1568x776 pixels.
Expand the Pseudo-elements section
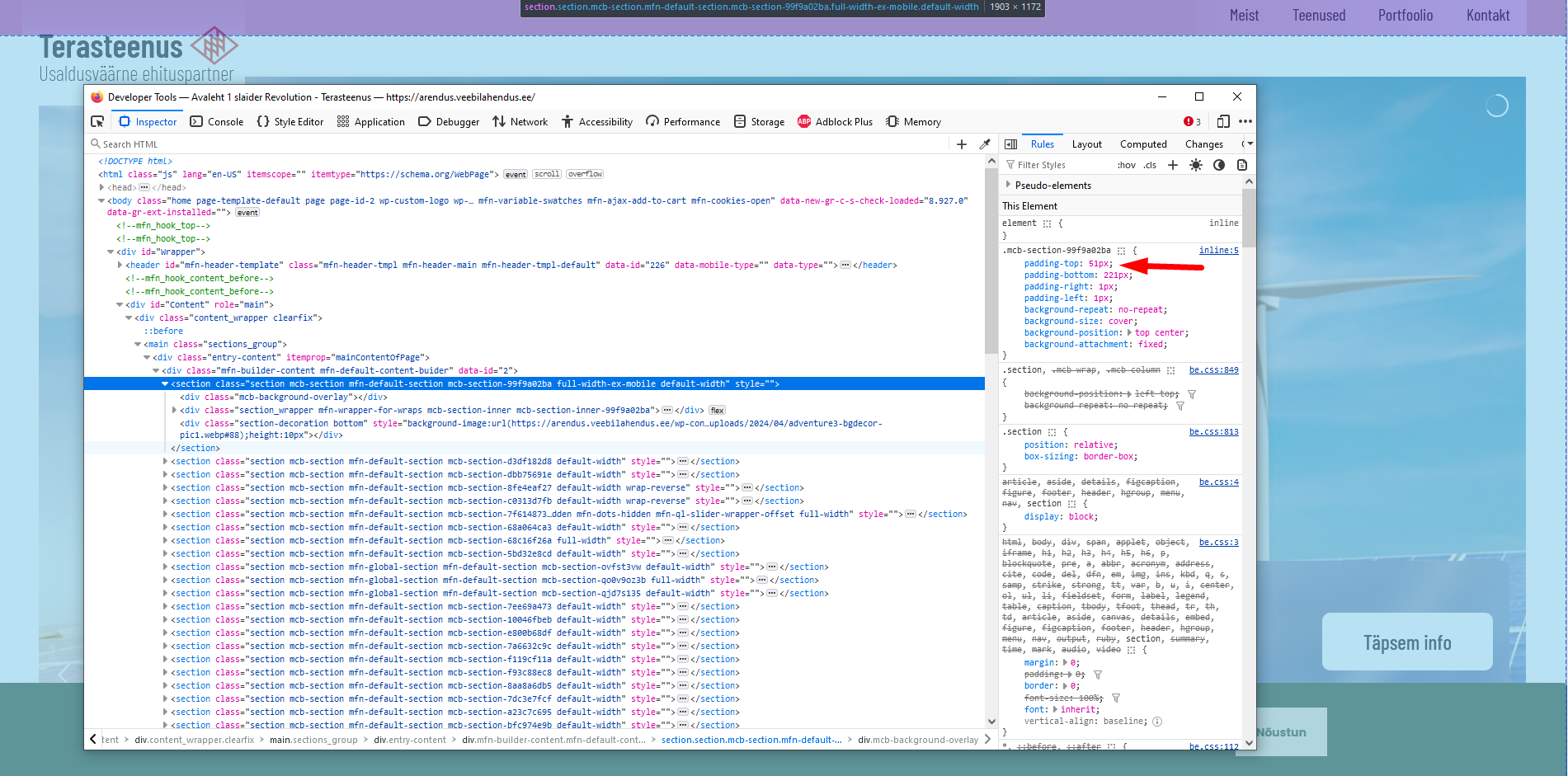pos(1008,185)
